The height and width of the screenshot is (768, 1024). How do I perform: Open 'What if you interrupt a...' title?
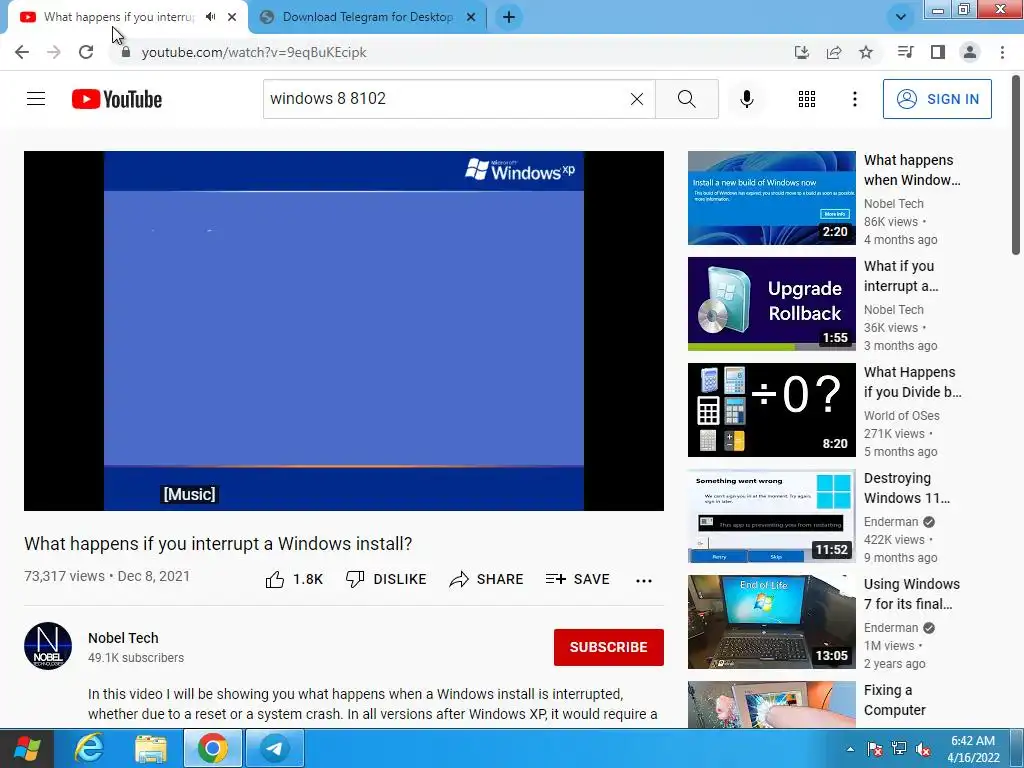tap(901, 276)
